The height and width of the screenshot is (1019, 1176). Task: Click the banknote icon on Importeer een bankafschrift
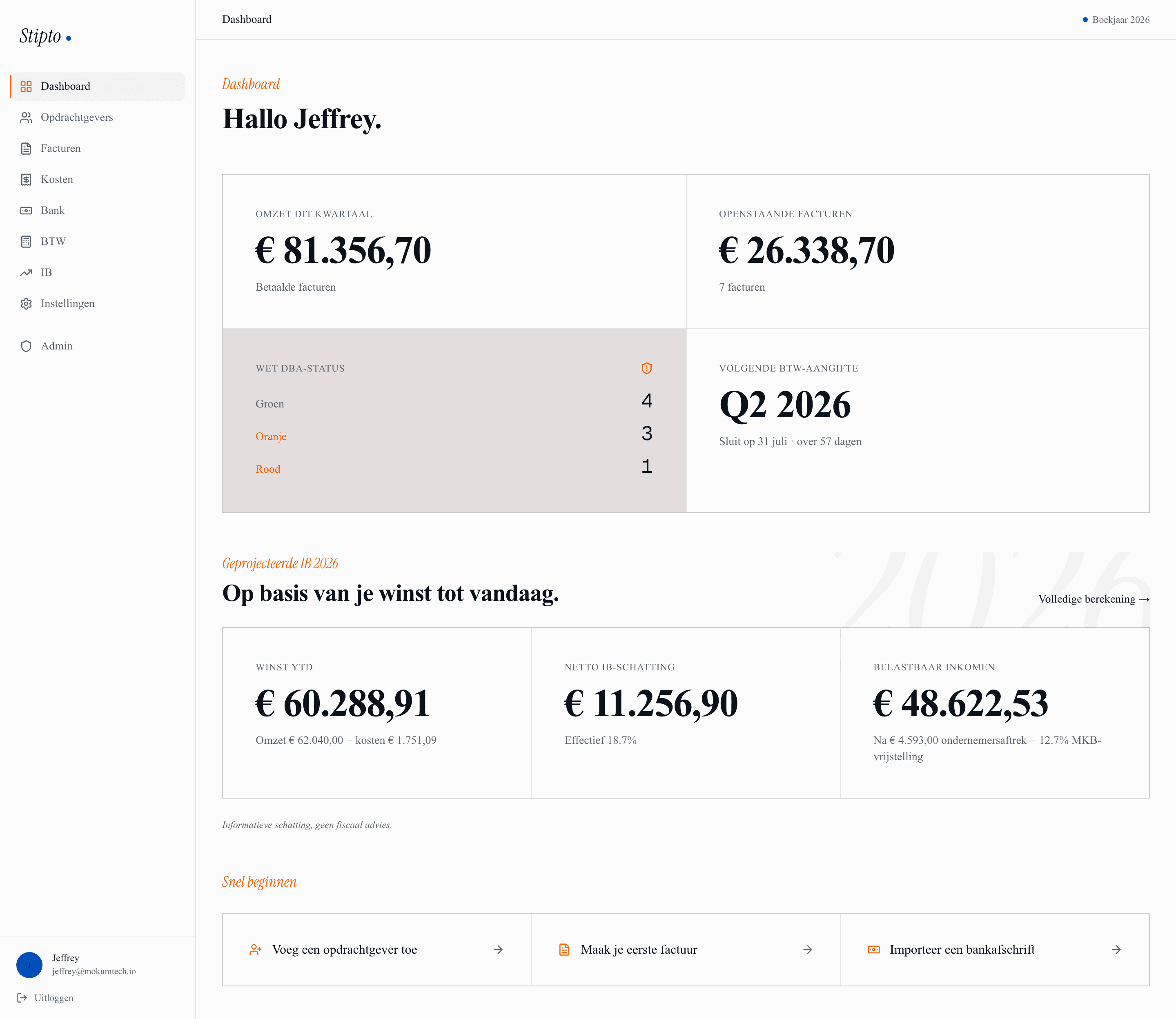point(873,950)
